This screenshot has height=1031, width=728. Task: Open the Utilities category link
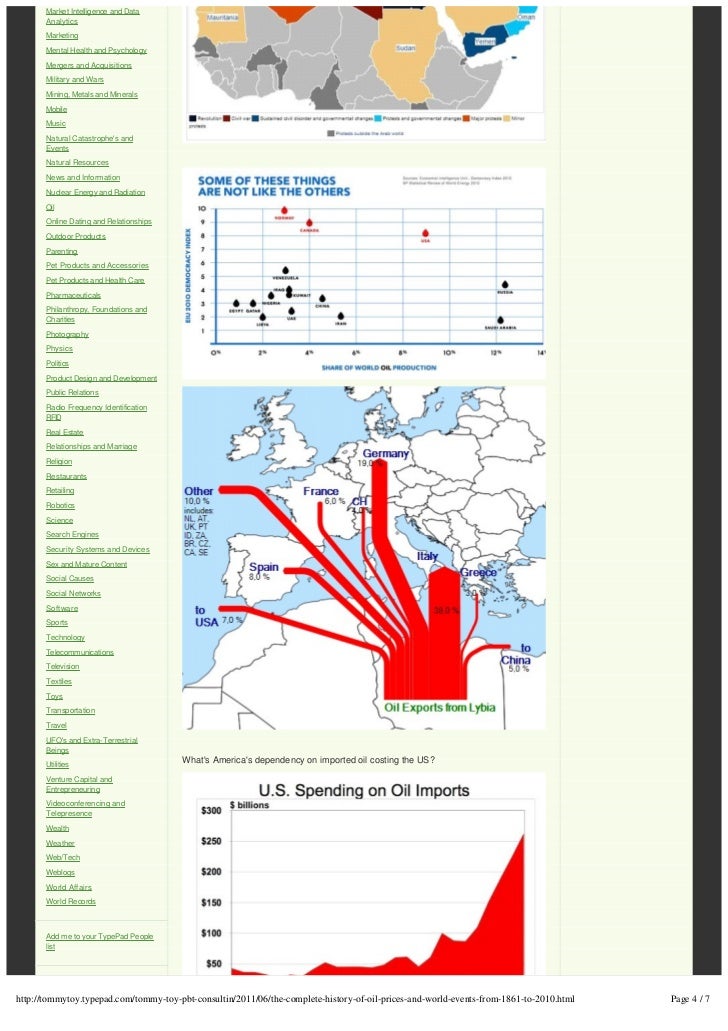coord(57,765)
